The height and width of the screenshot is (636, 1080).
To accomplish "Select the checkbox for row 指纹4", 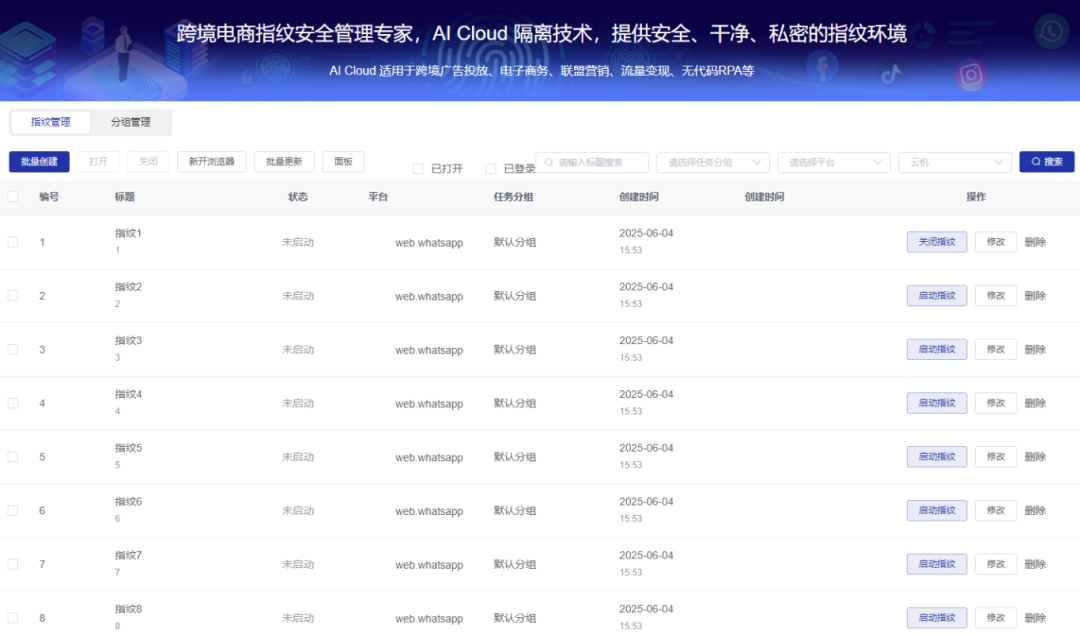I will [x=13, y=403].
